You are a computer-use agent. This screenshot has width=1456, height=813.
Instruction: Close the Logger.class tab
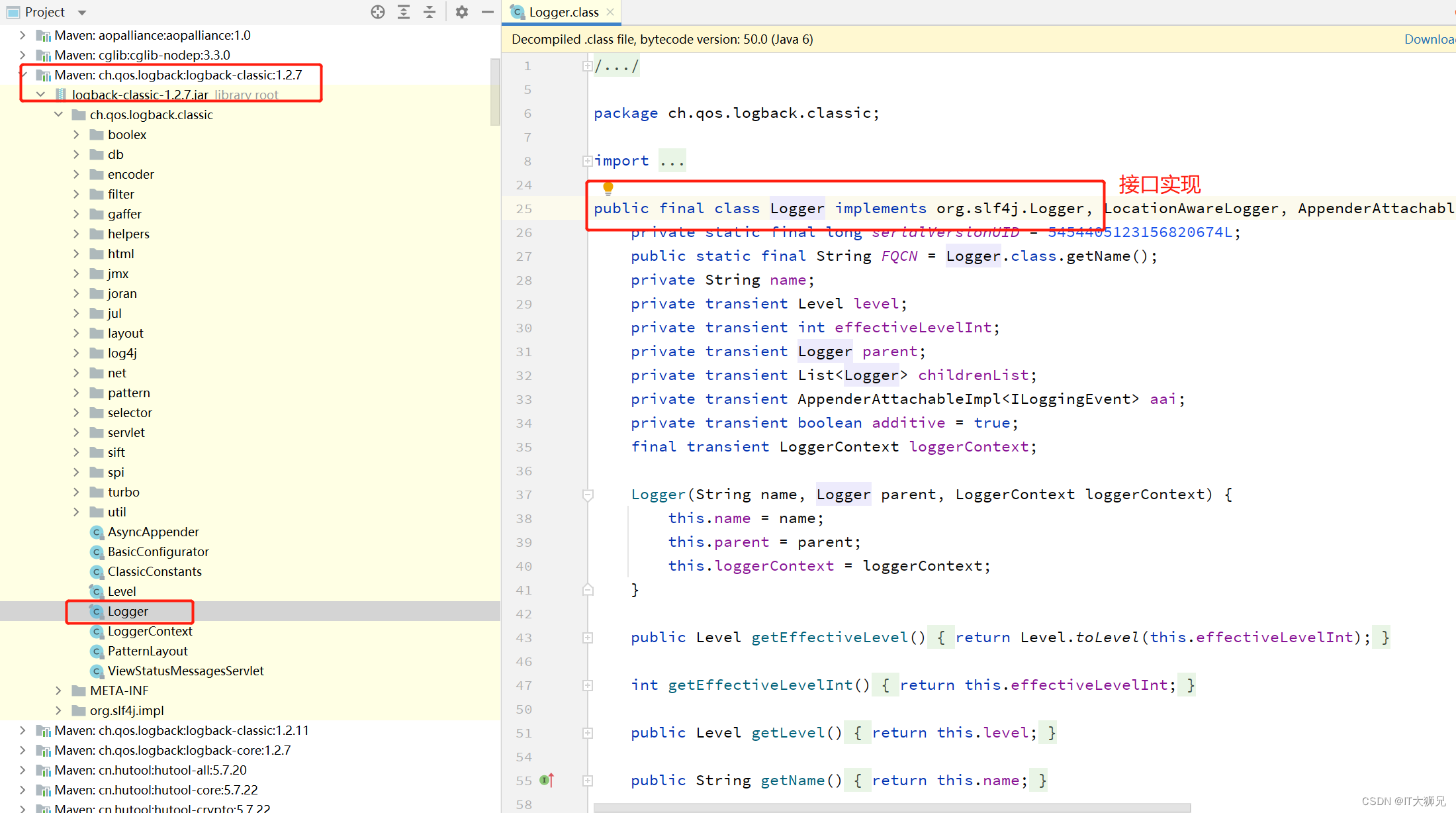tap(610, 12)
